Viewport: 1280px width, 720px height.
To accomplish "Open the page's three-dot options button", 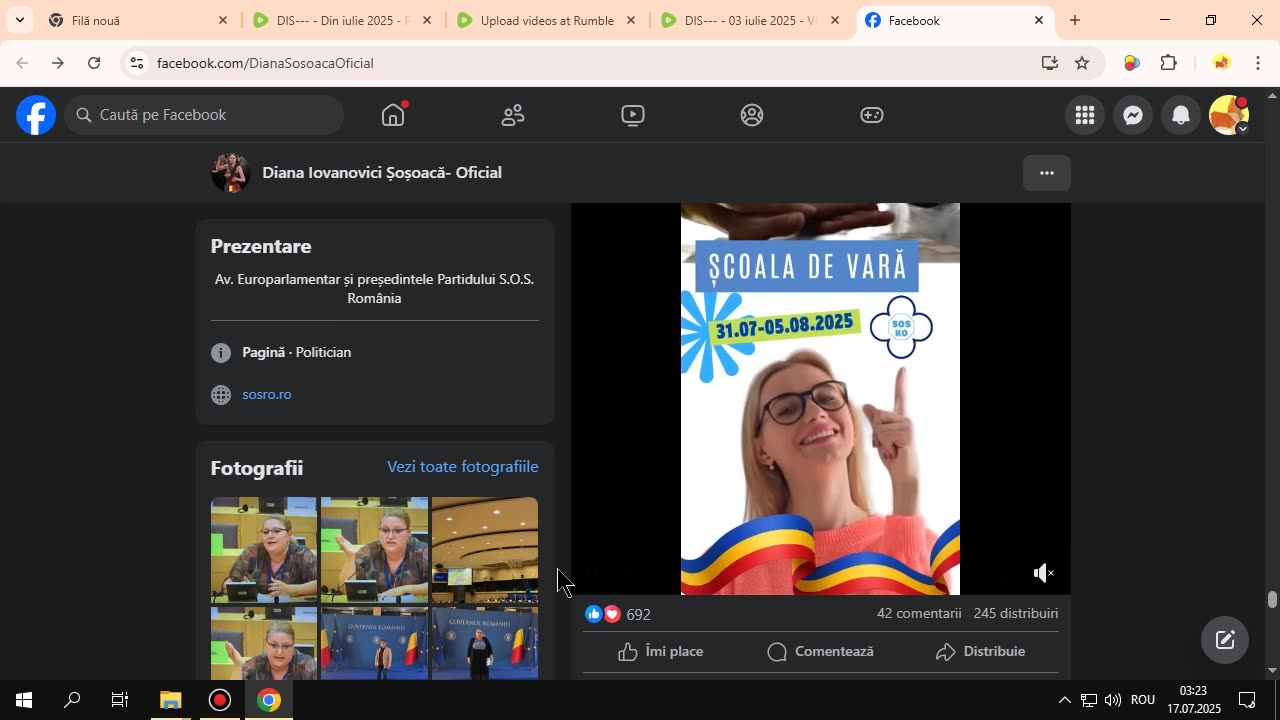I will point(1047,173).
